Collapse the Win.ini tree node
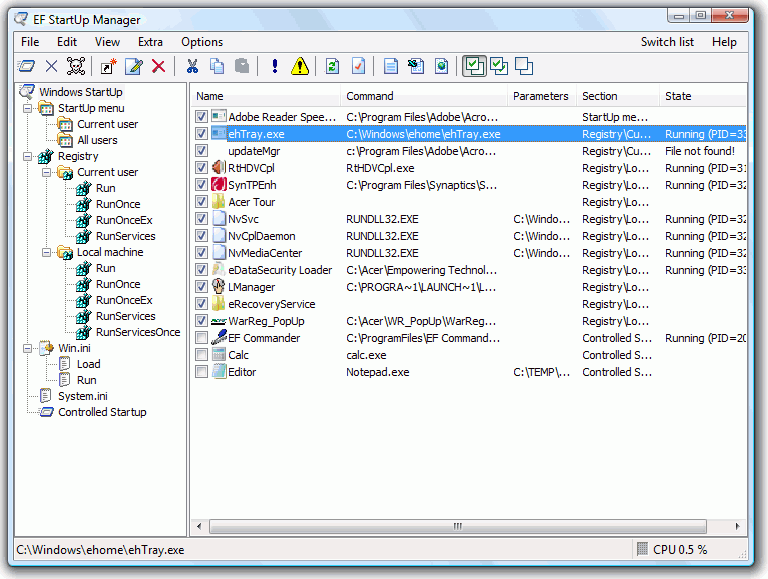Viewport: 768px width, 579px height. [x=28, y=348]
